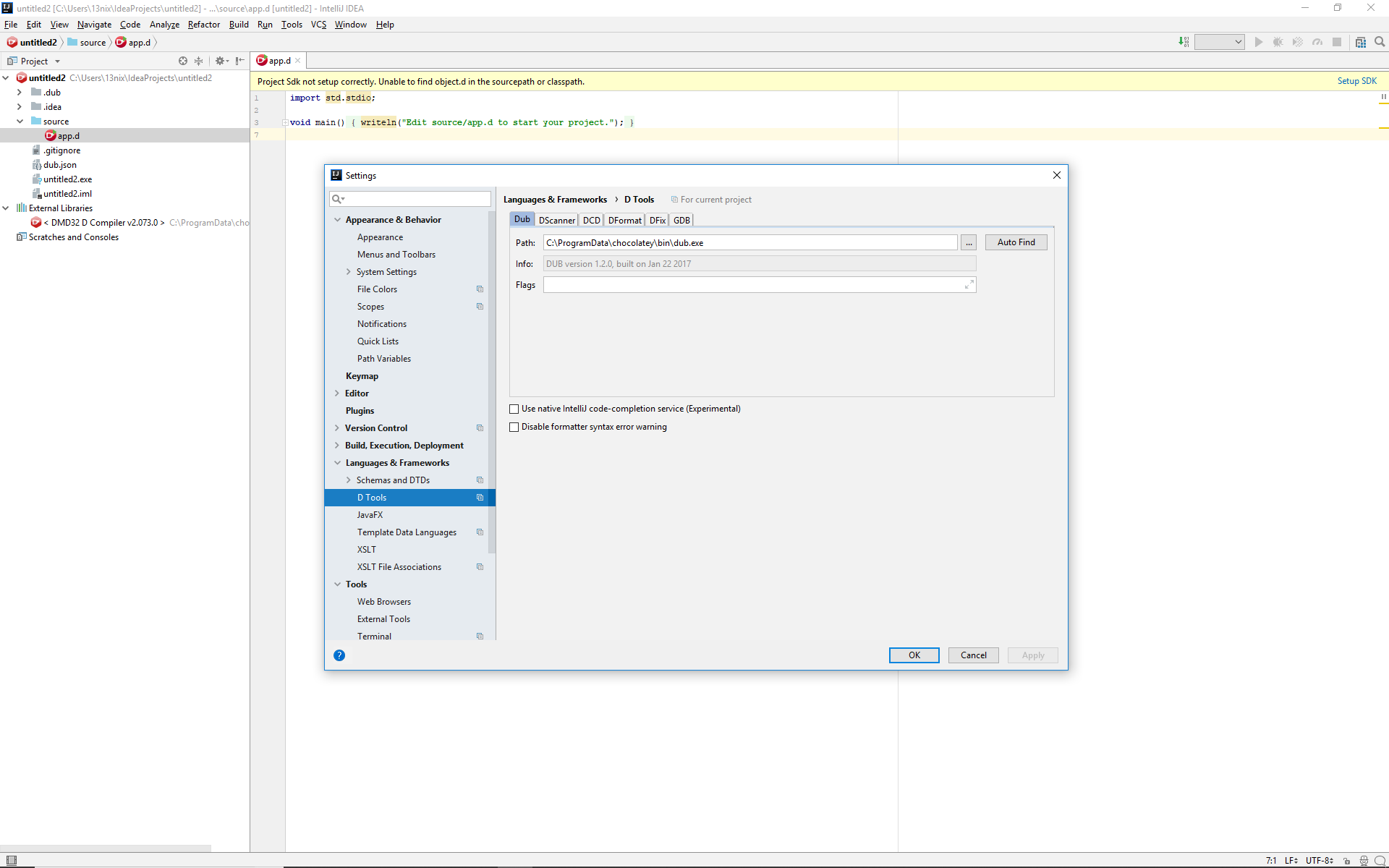Open the Refactor menu

(203, 24)
